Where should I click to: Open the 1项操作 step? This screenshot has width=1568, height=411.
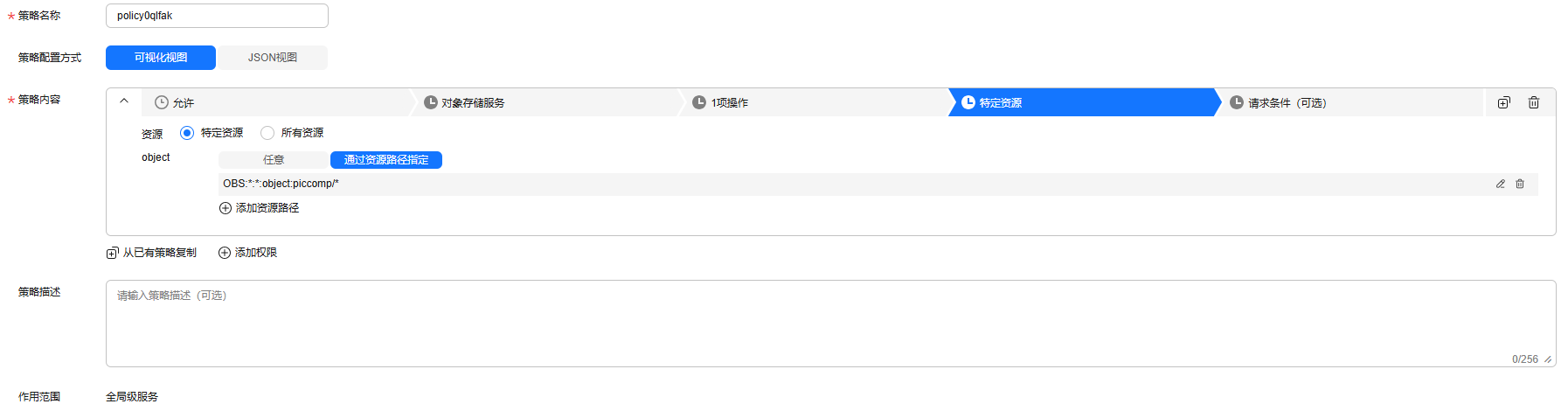(x=816, y=102)
